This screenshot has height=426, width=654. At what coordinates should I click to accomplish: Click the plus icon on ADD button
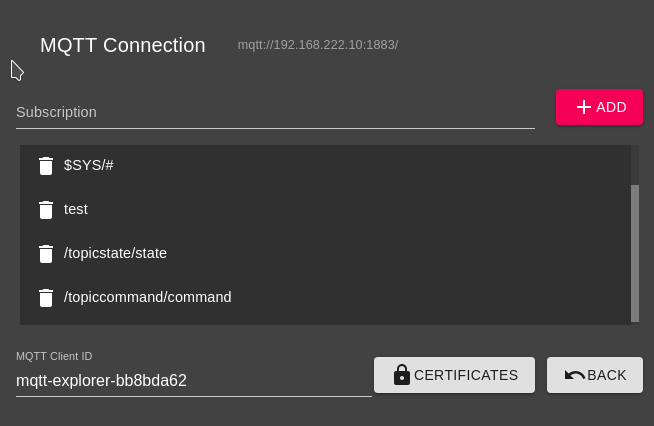pos(584,107)
